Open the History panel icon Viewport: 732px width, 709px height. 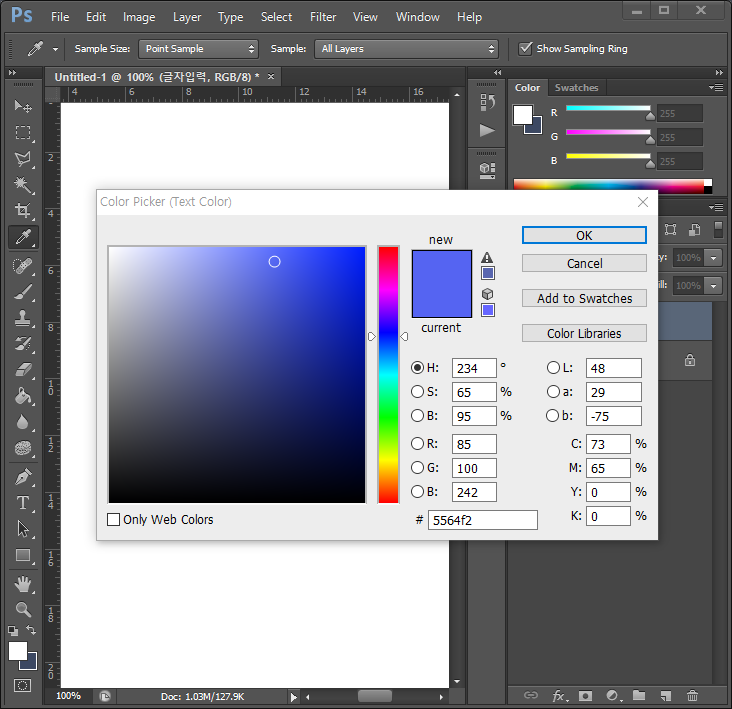pyautogui.click(x=487, y=102)
